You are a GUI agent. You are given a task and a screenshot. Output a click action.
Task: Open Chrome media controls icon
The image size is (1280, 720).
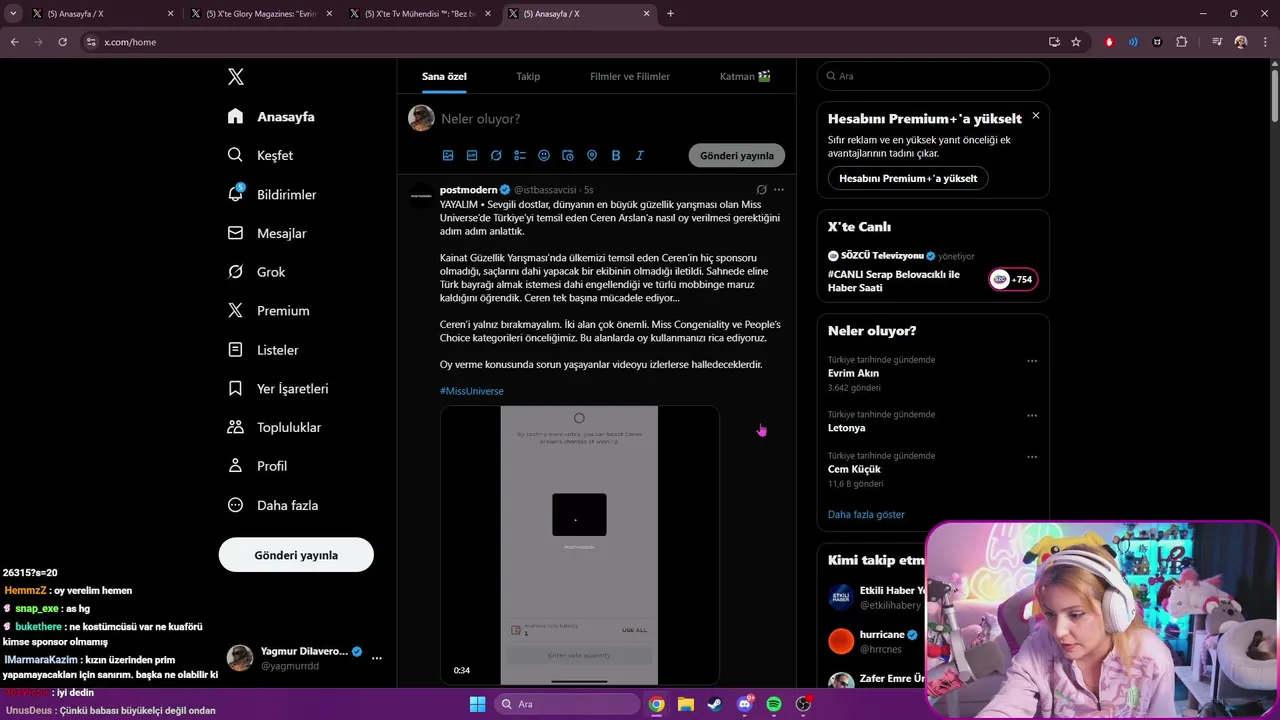[1216, 42]
